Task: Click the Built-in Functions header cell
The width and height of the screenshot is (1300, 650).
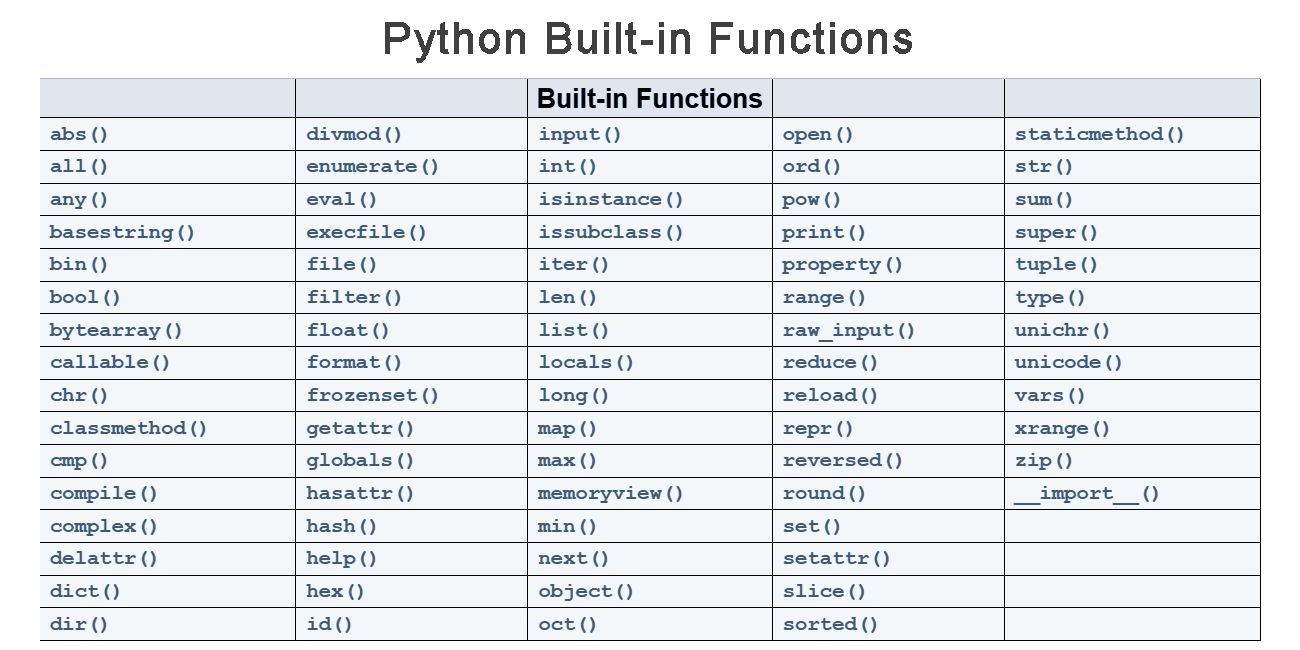Action: [x=650, y=98]
